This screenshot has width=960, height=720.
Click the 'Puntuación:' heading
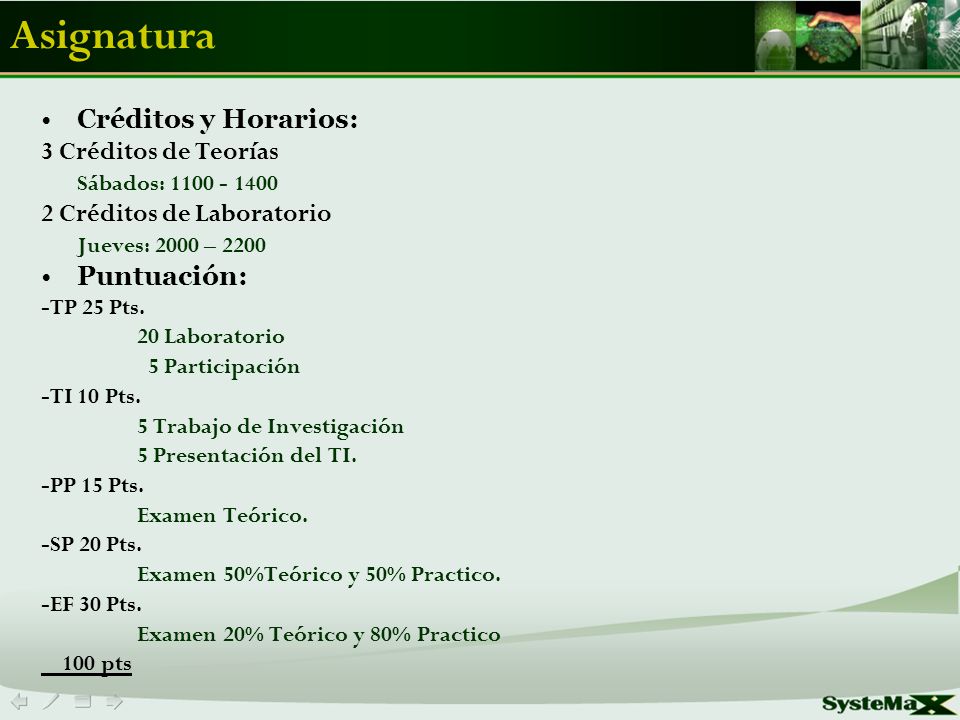[x=162, y=276]
